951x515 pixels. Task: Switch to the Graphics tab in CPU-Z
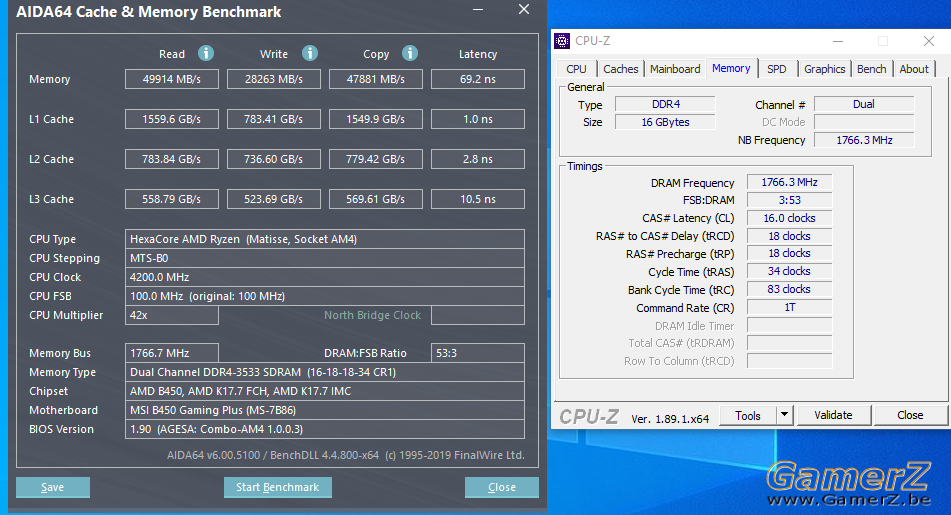coord(824,69)
